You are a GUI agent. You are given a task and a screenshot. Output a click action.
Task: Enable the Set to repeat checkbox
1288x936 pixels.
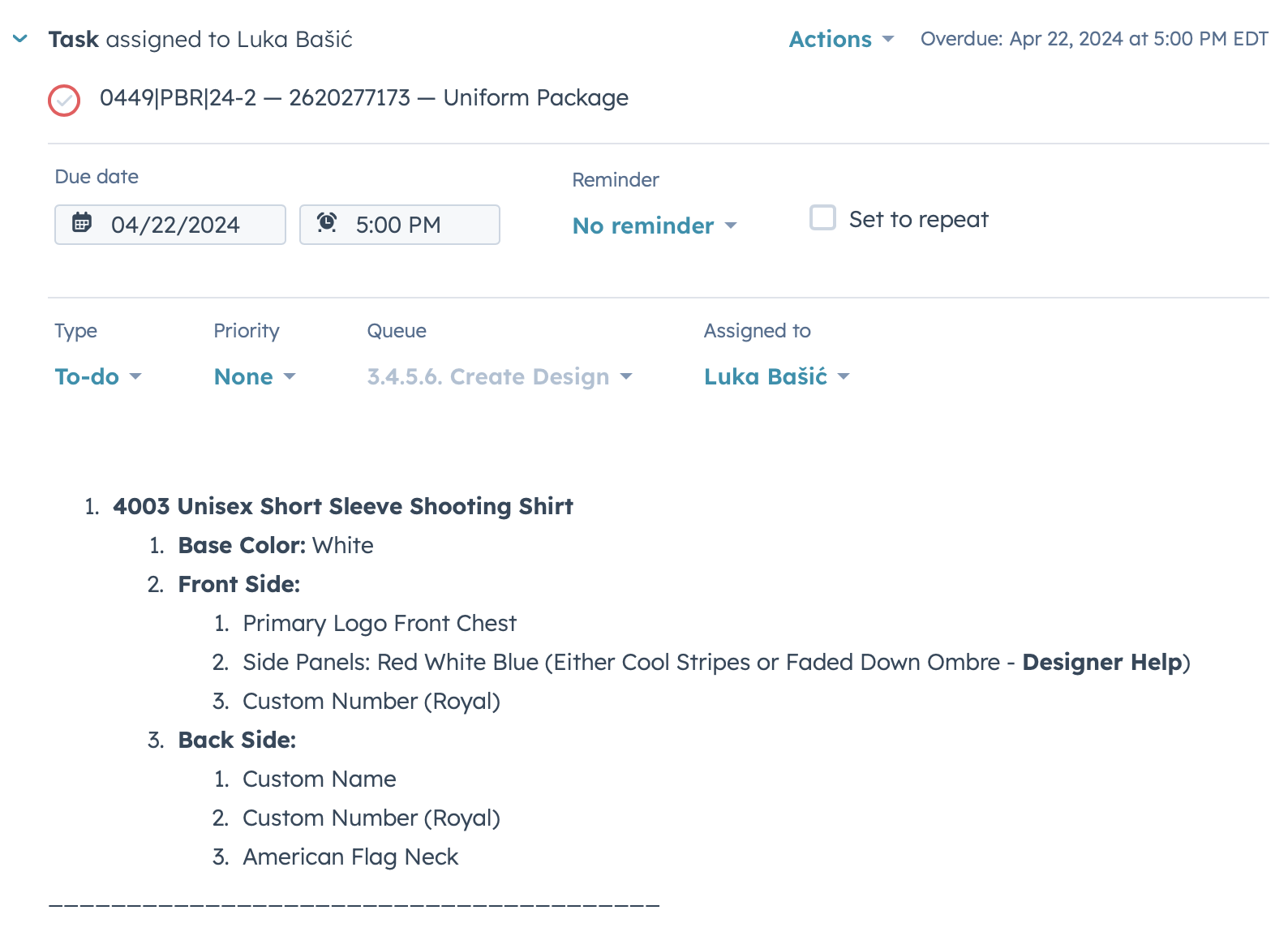(x=822, y=218)
